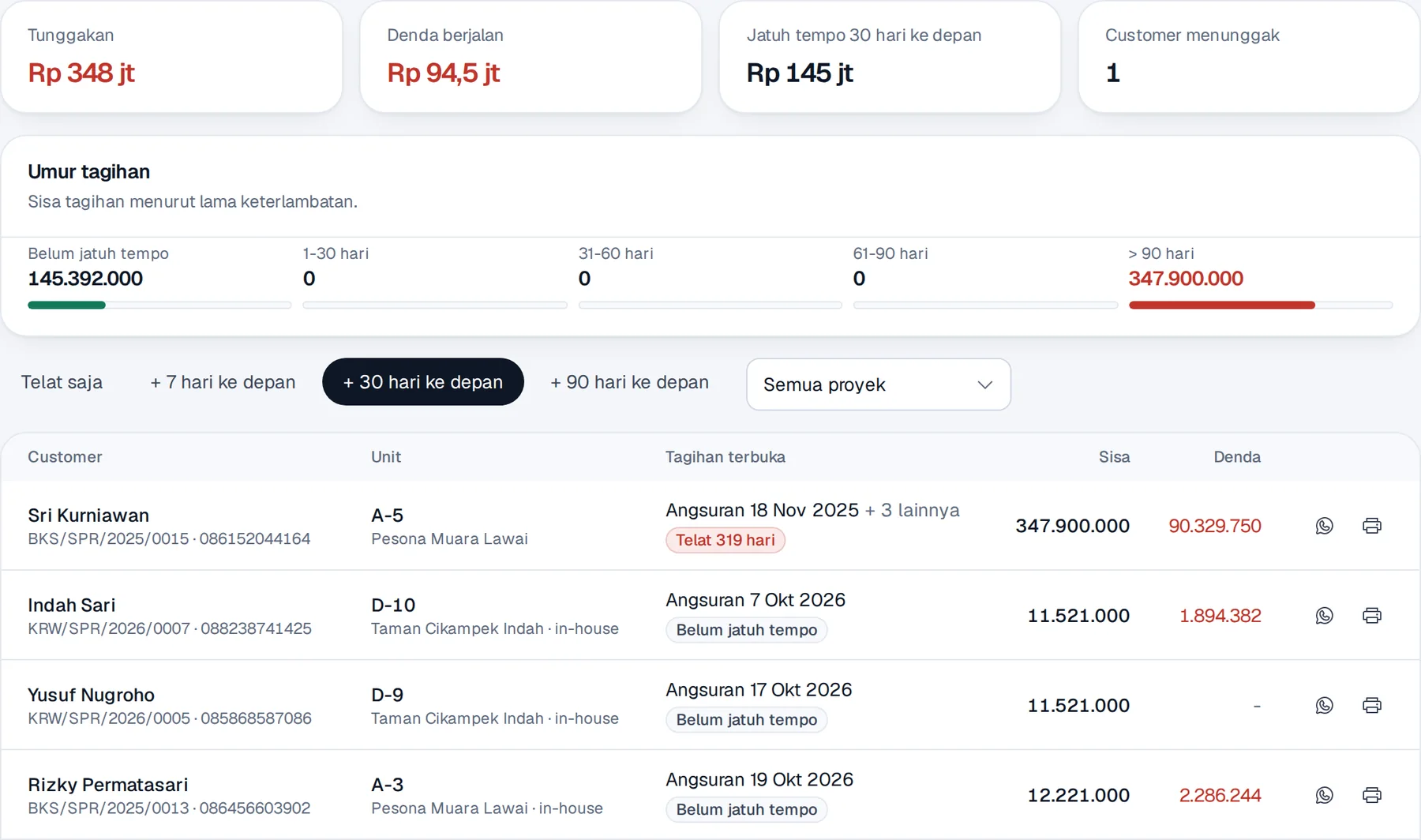Click Angsuran 17 Okt 2026 text
Screen dimensions: 1421x840
[x=759, y=690]
